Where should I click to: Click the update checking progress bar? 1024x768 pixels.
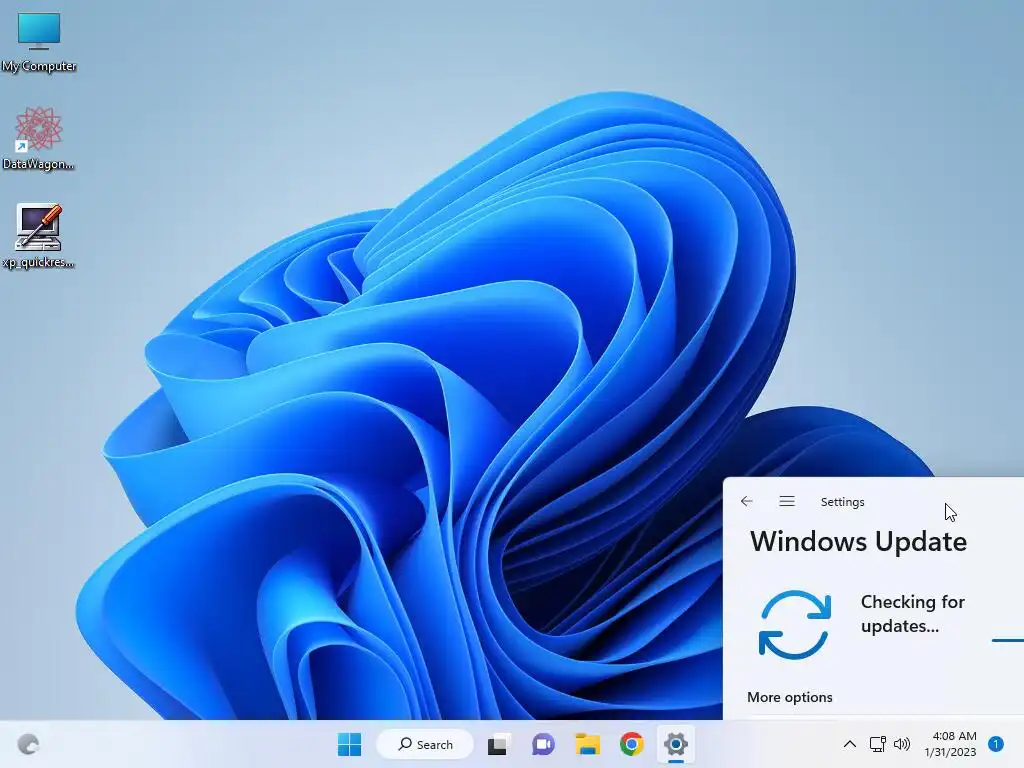(1008, 640)
